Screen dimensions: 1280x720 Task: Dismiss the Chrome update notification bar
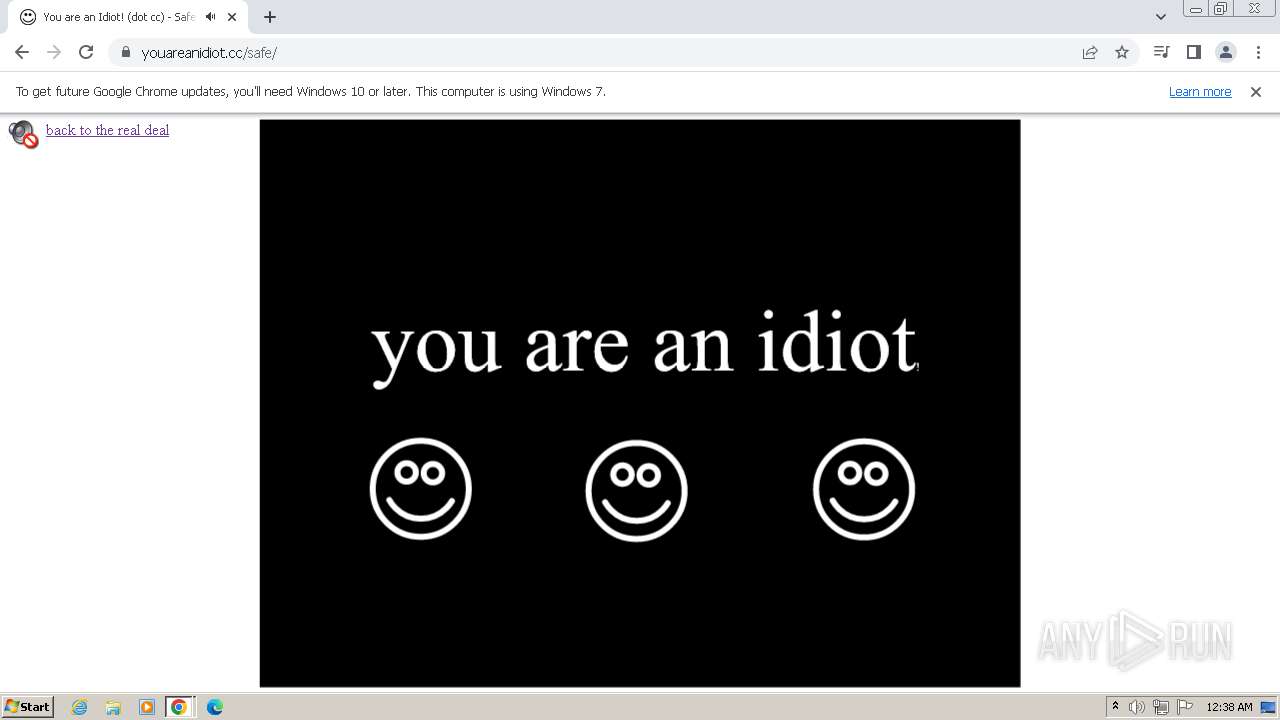pos(1256,91)
